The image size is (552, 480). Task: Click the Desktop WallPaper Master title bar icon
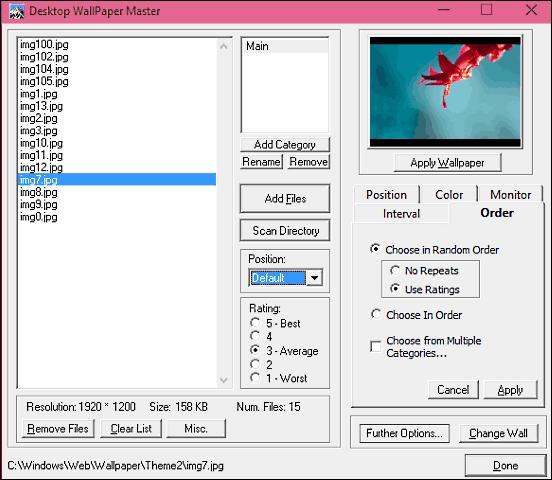pyautogui.click(x=16, y=11)
